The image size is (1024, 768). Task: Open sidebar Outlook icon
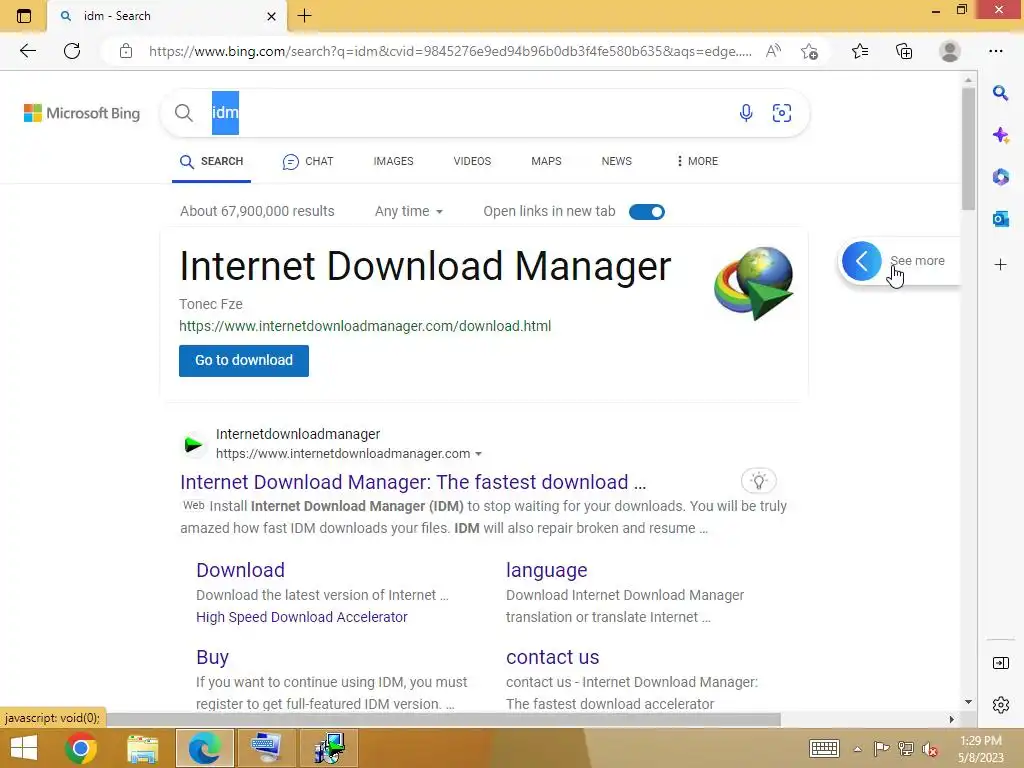[1000, 219]
